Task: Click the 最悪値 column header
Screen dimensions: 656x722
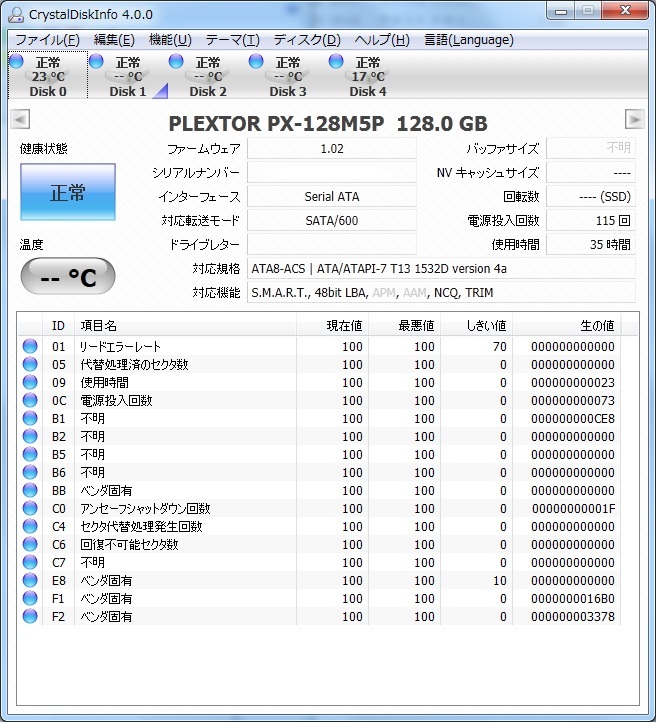Action: tap(405, 326)
